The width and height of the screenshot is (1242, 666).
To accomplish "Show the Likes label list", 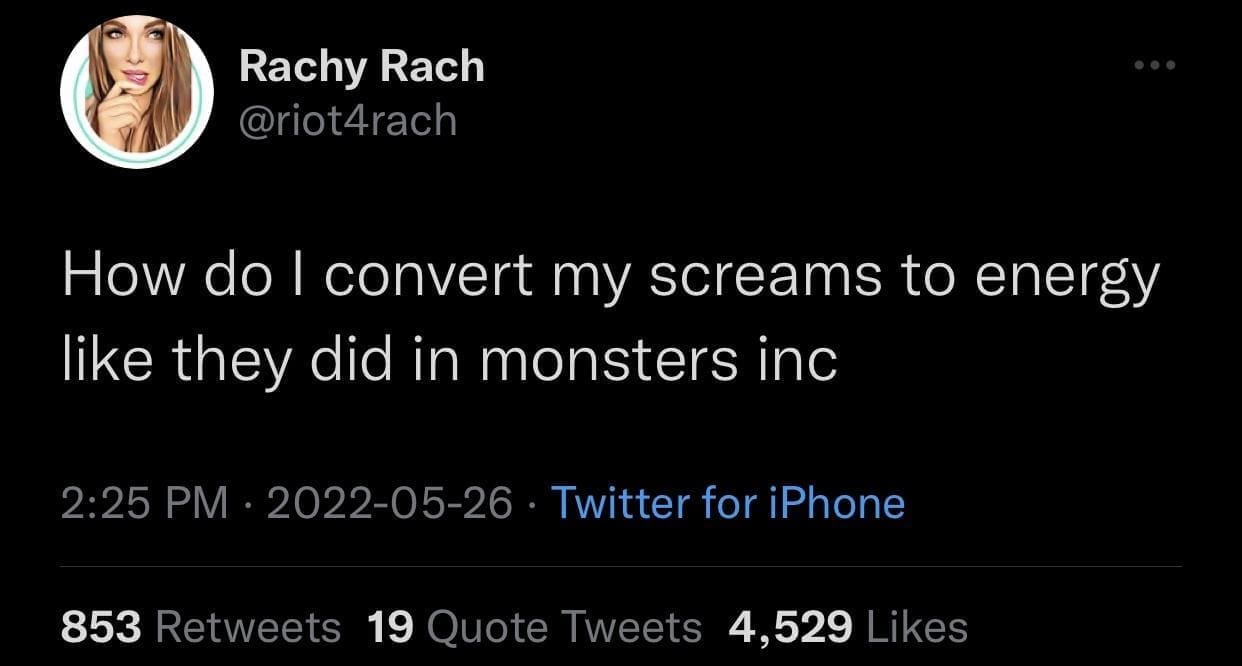I will 917,627.
